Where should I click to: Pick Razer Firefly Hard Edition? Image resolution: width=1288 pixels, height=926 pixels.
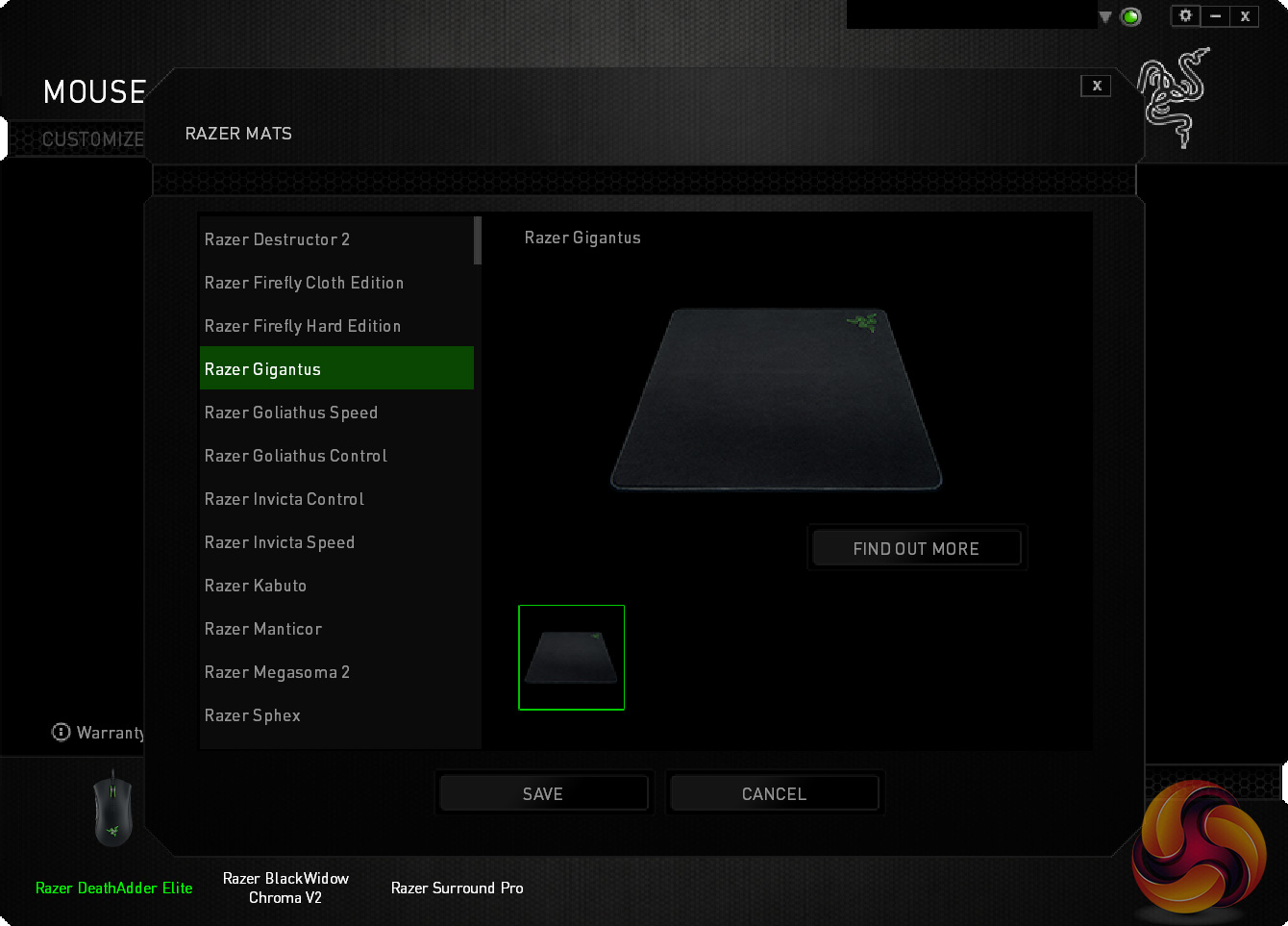coord(336,326)
